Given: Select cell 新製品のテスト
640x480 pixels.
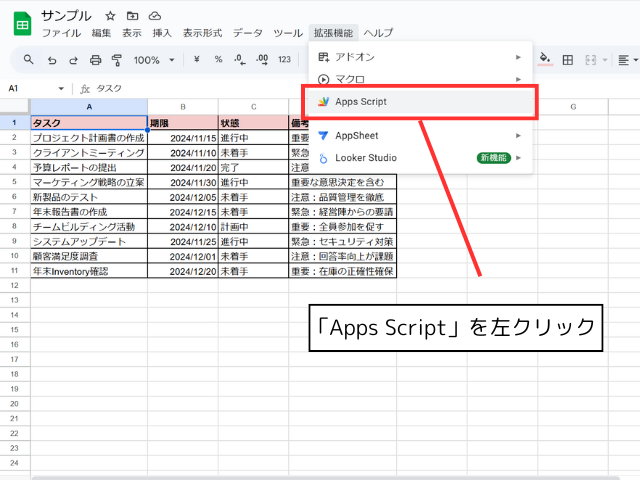Looking at the screenshot, I should (89, 197).
